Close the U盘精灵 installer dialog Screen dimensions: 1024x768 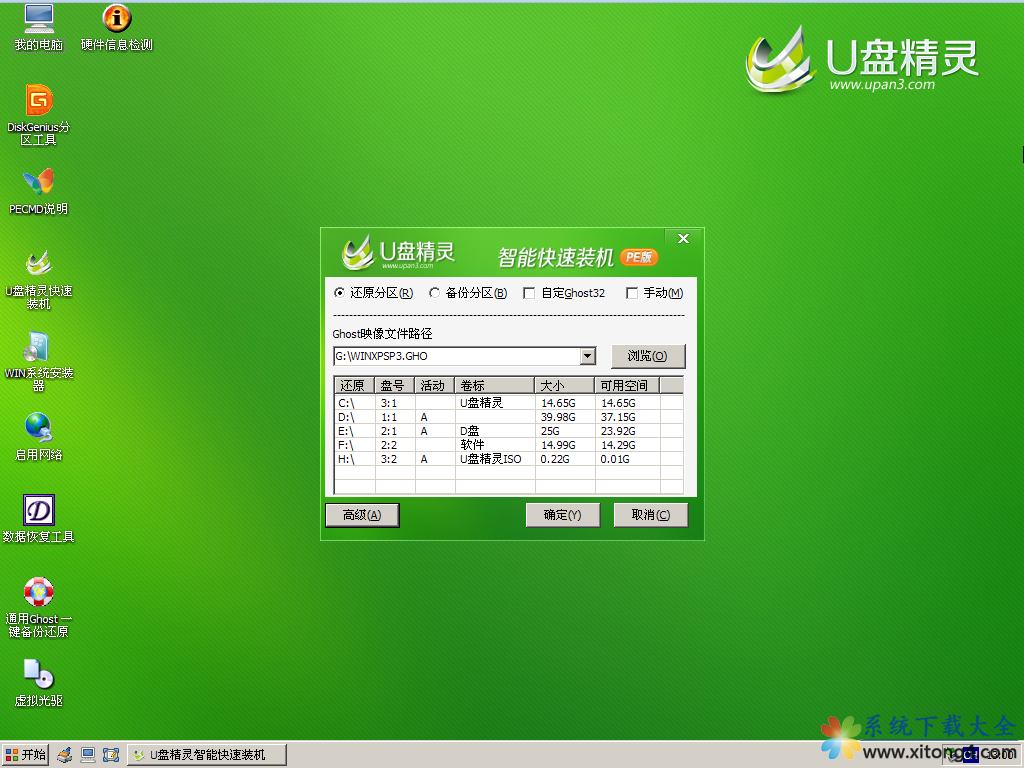pos(683,238)
